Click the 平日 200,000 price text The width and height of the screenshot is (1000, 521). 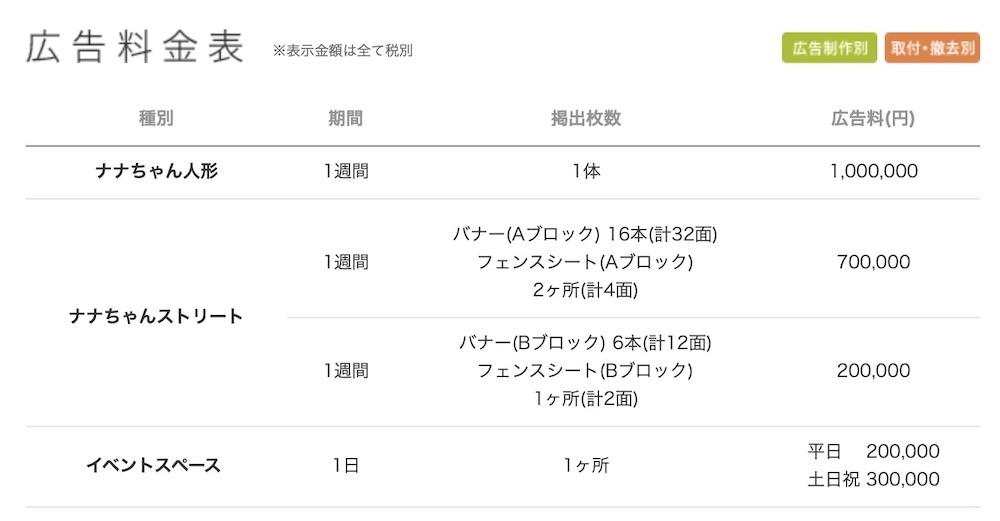click(x=873, y=451)
